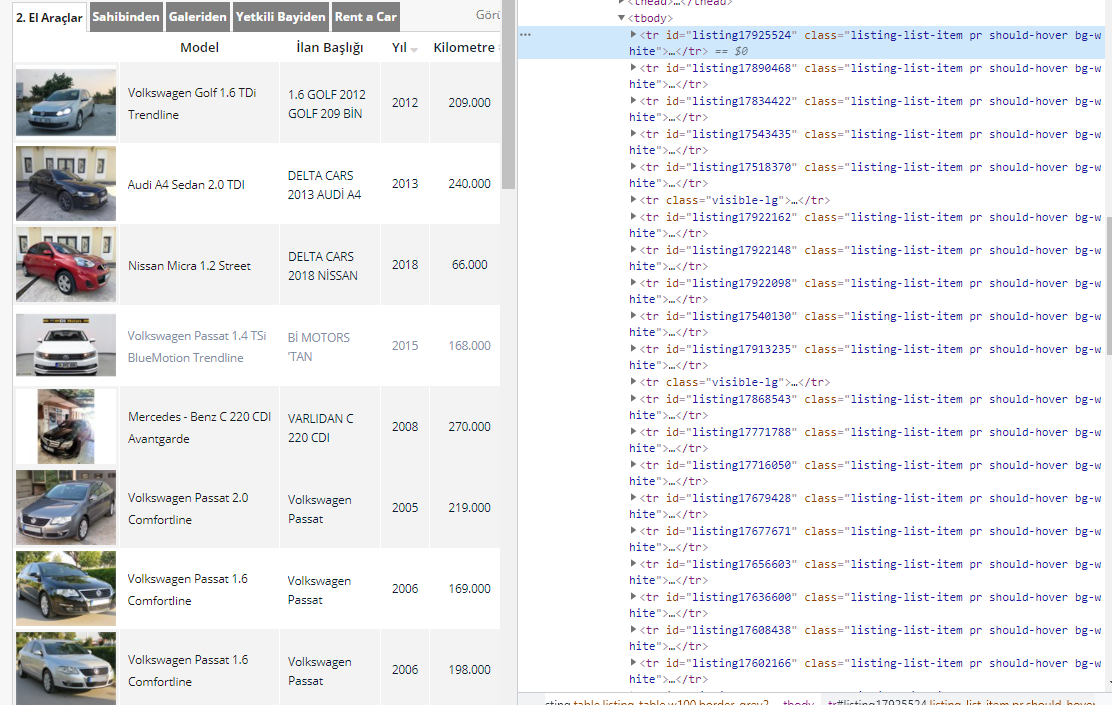
Task: Expand tr listing17540130 node
Action: tap(633, 316)
